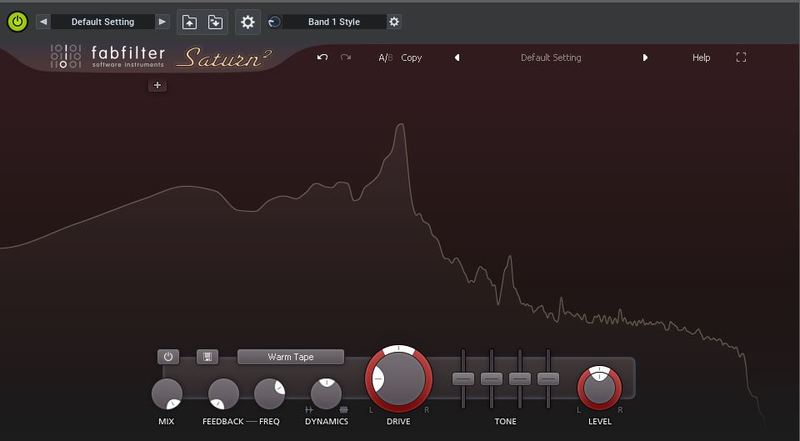Viewport: 800px width, 441px height.
Task: Click the load preset folder icon
Action: click(x=189, y=22)
